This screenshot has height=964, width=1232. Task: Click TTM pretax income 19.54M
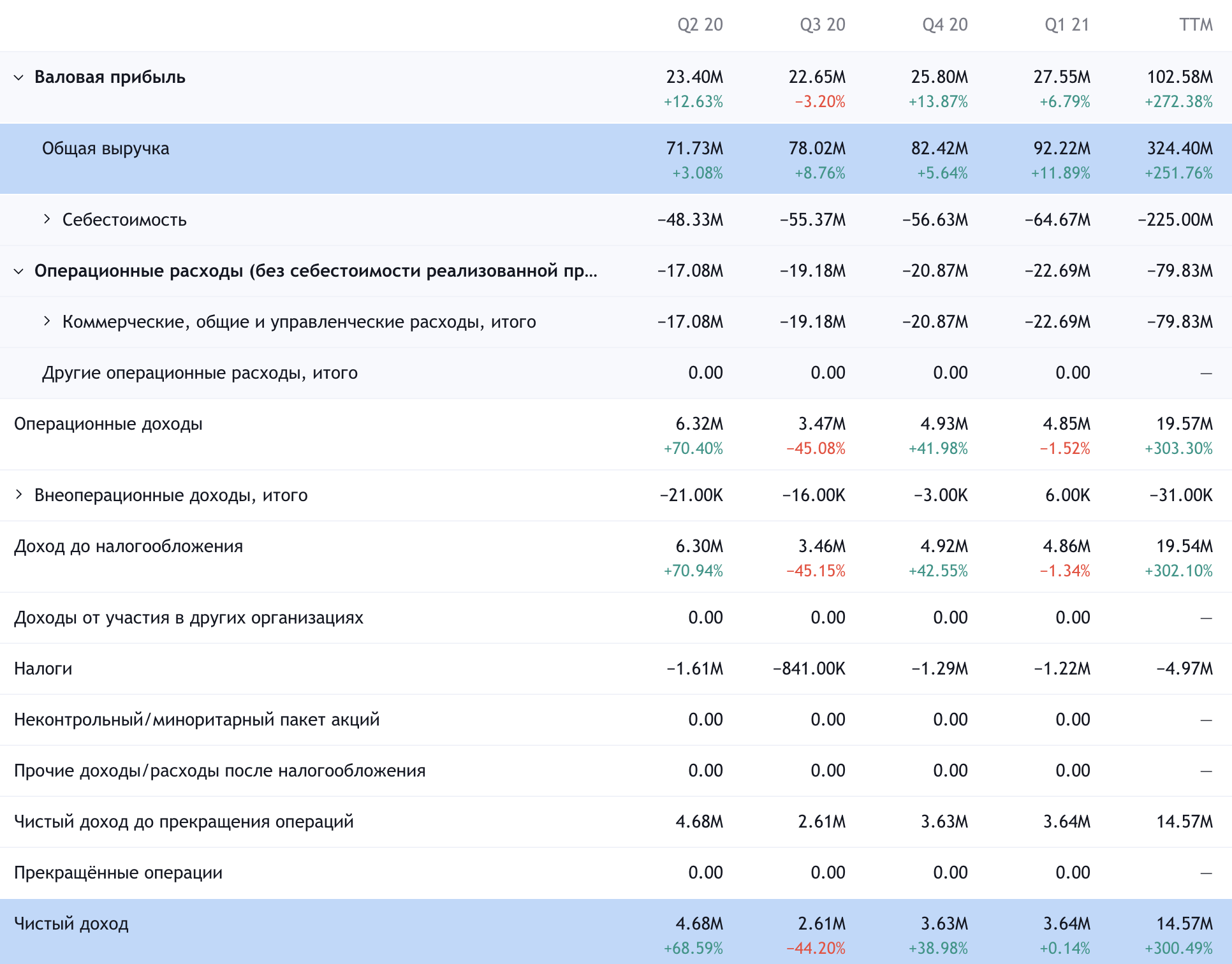[x=1185, y=546]
